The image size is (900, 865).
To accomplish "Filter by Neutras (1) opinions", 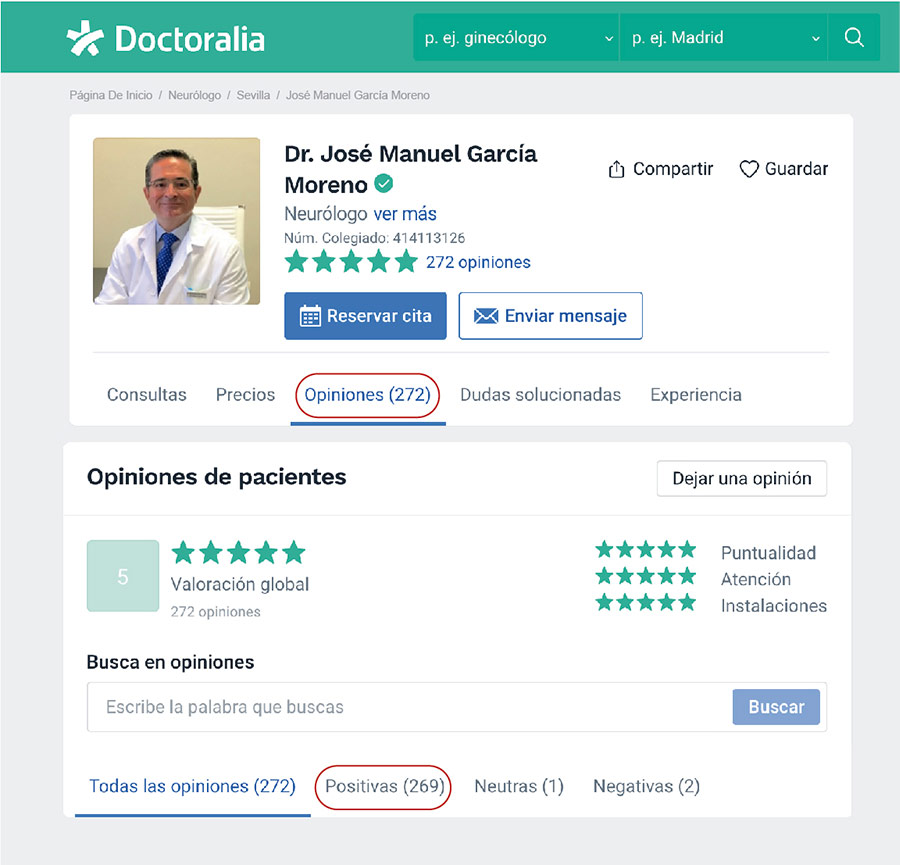I will 519,786.
